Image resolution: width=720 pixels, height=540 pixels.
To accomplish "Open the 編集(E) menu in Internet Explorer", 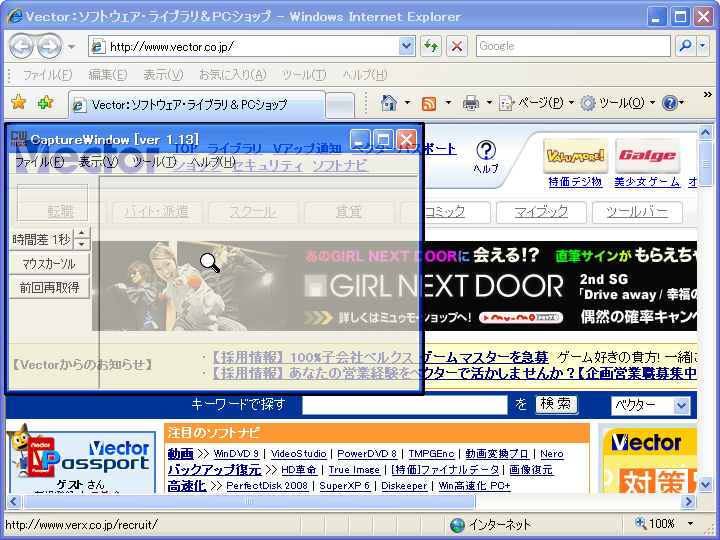I will pos(108,74).
